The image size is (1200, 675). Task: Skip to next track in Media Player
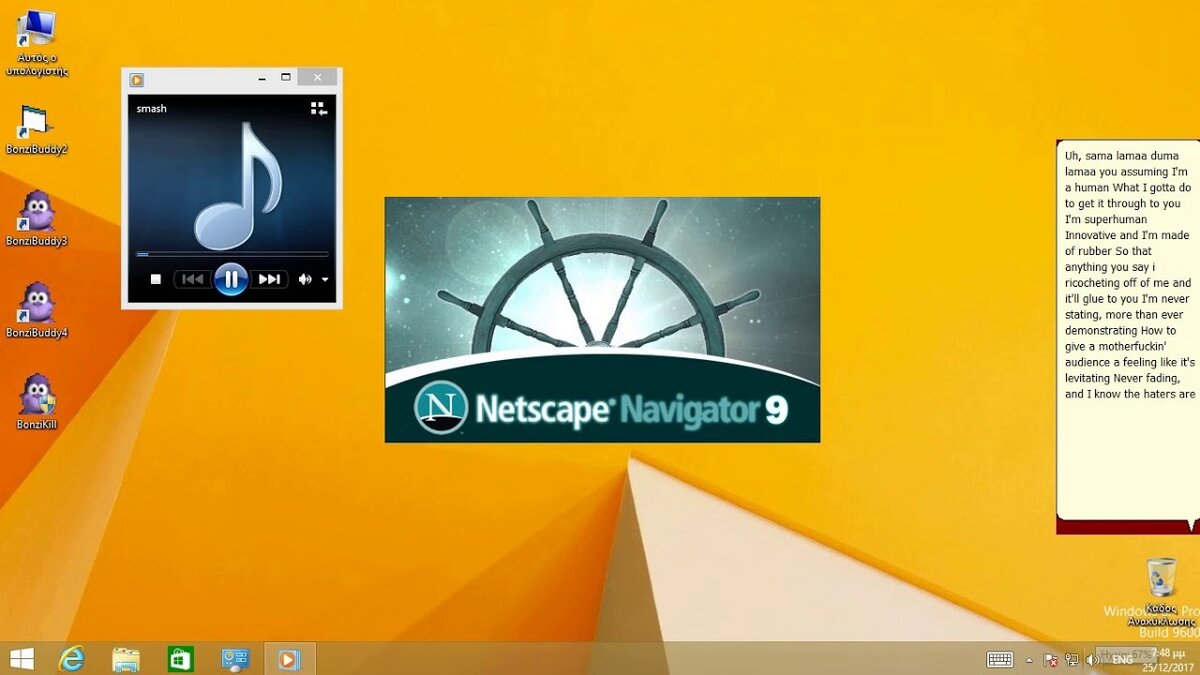click(x=269, y=279)
